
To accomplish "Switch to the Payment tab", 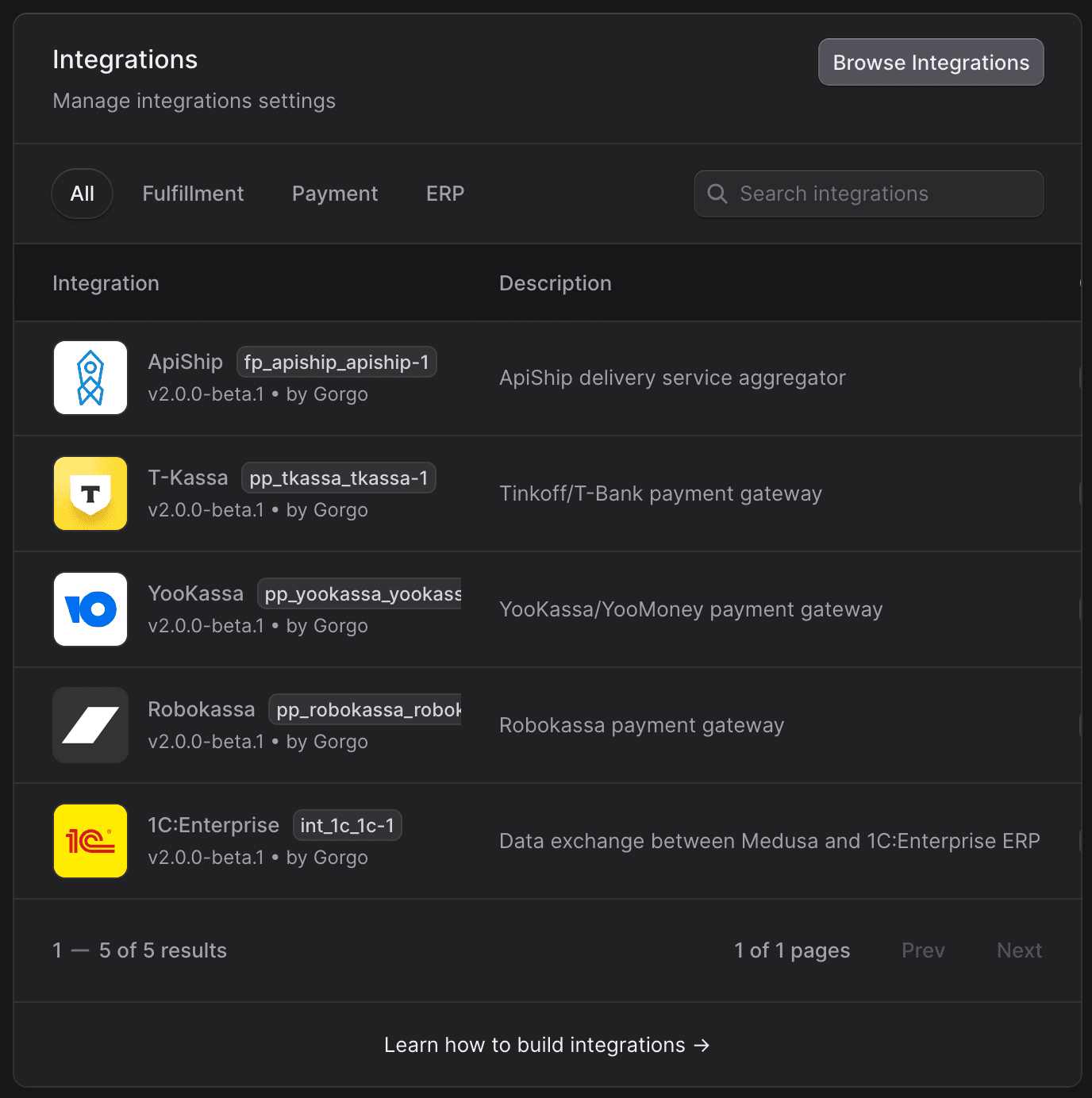I will [x=335, y=194].
